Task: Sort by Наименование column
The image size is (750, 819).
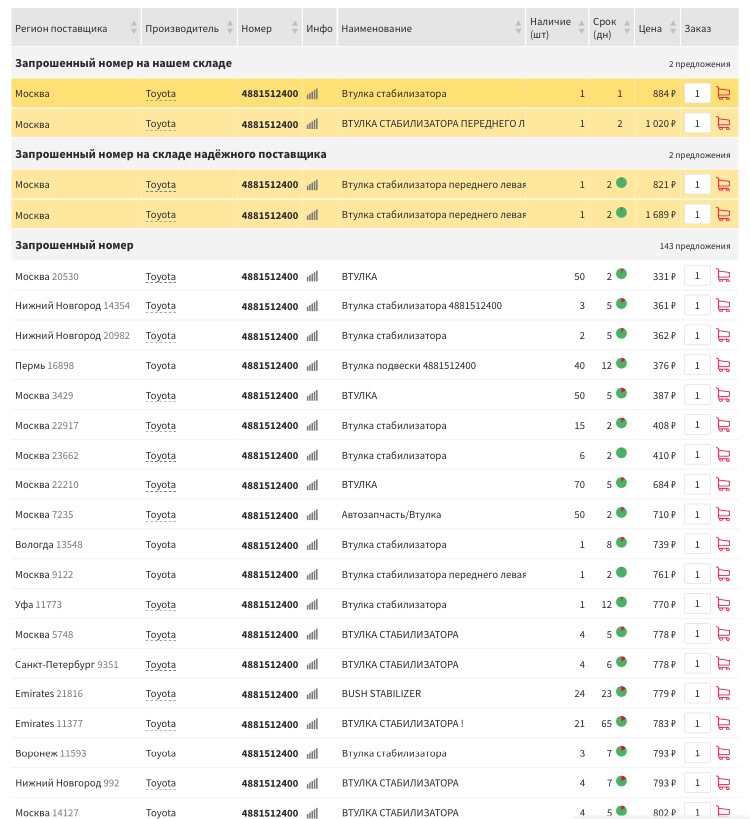Action: pyautogui.click(x=518, y=28)
